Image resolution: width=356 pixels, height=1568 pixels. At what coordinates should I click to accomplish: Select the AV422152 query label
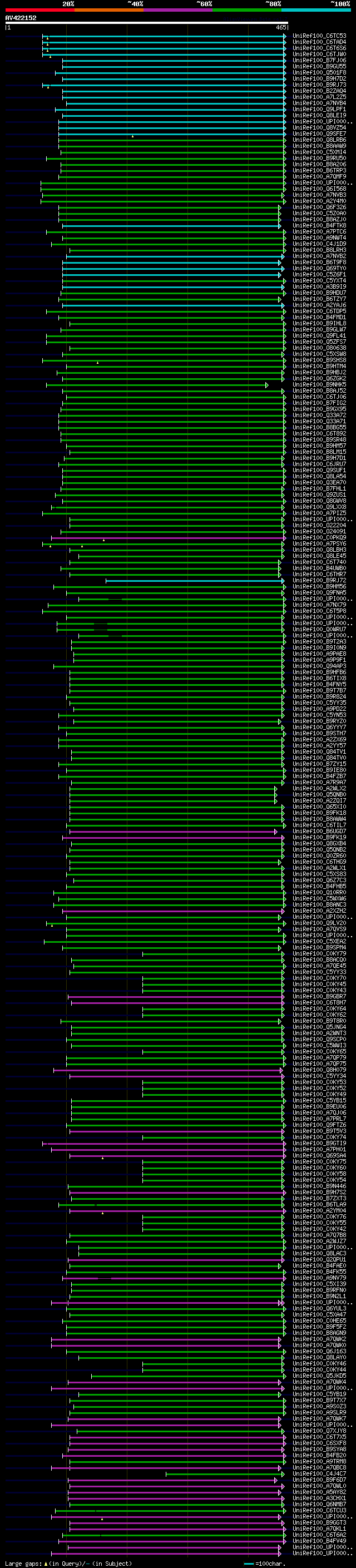[21, 18]
